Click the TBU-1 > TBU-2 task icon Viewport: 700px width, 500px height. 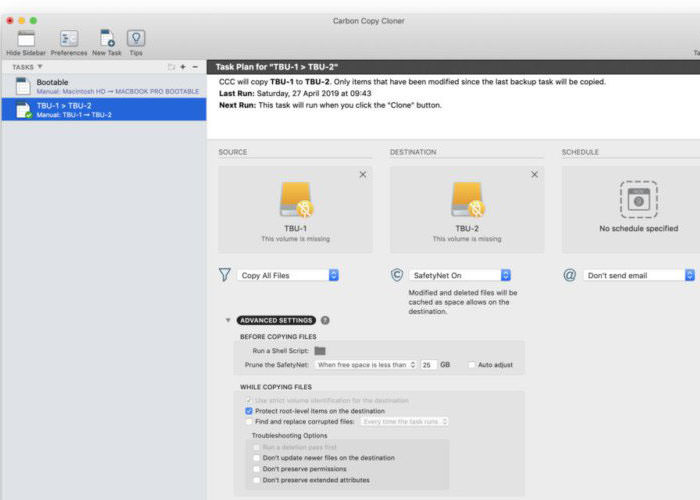[24, 110]
